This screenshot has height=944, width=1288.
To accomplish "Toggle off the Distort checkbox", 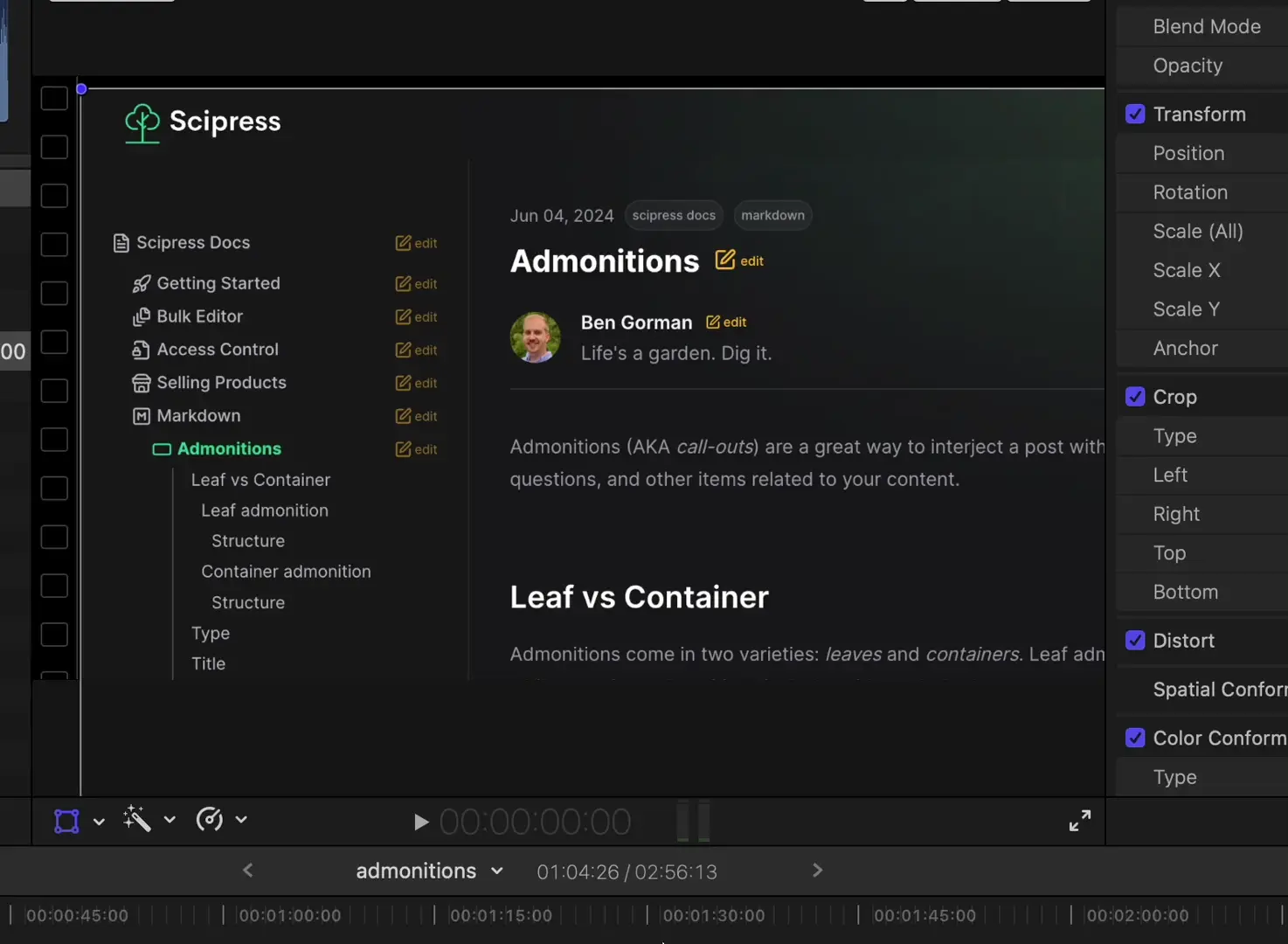I will click(x=1135, y=640).
